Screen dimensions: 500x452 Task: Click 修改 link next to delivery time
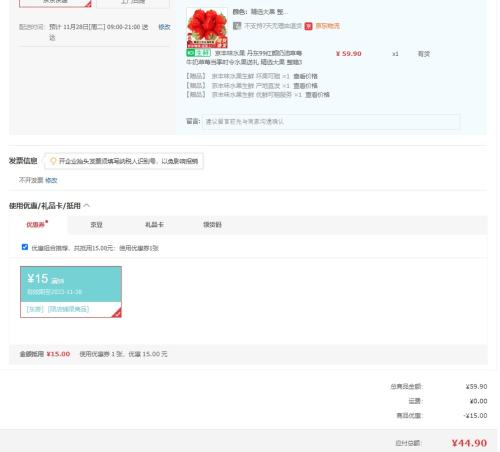[x=164, y=27]
